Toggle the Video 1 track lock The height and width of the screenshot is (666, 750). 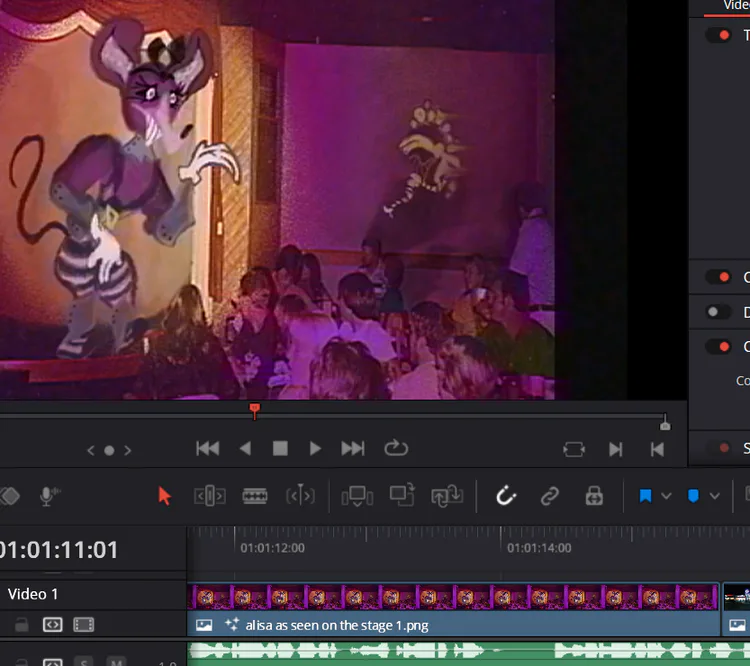[x=21, y=625]
